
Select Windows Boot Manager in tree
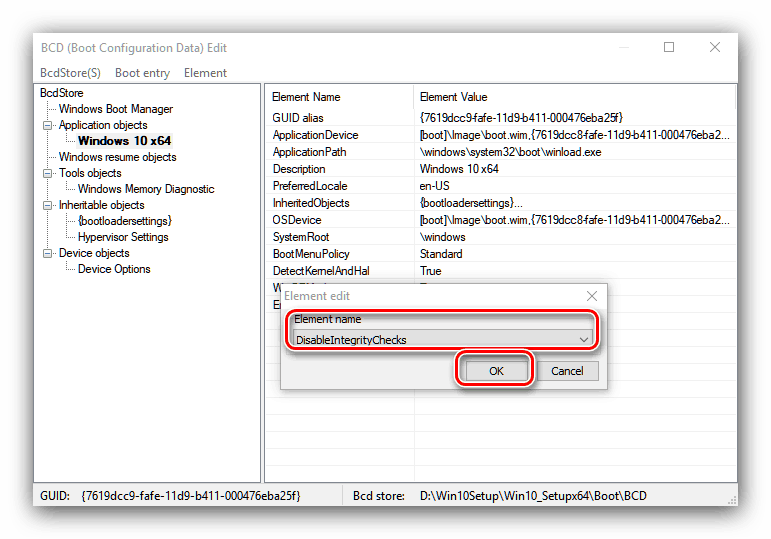[x=116, y=109]
